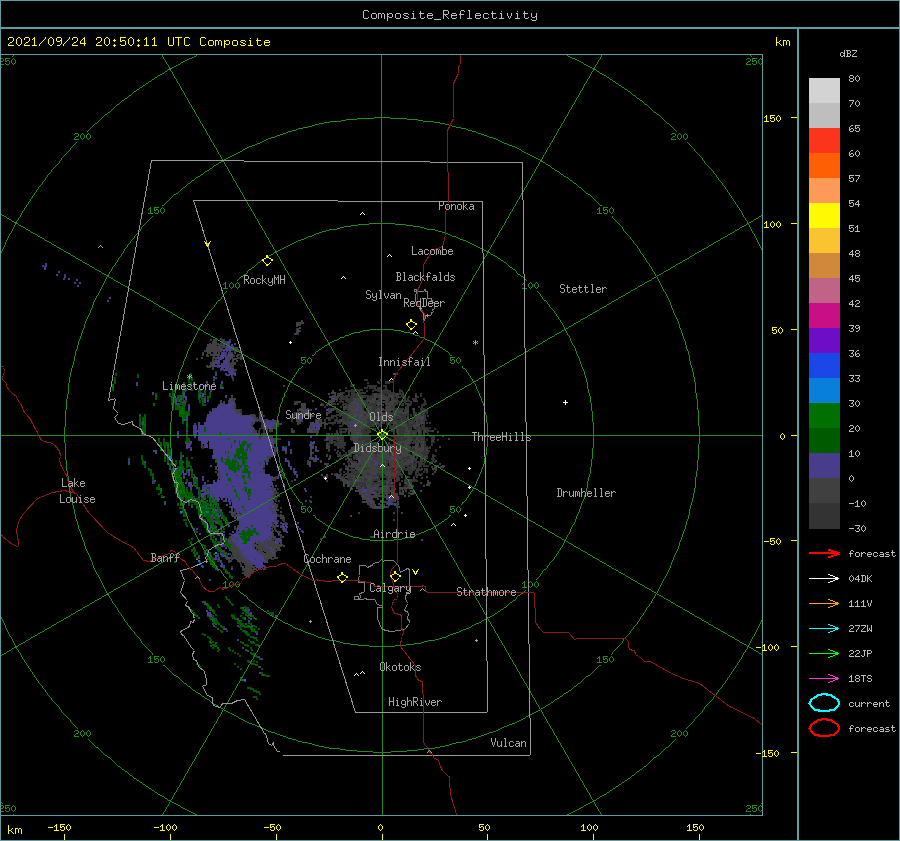
Task: Click the purple 10 dBZ color swatch
Action: (824, 466)
